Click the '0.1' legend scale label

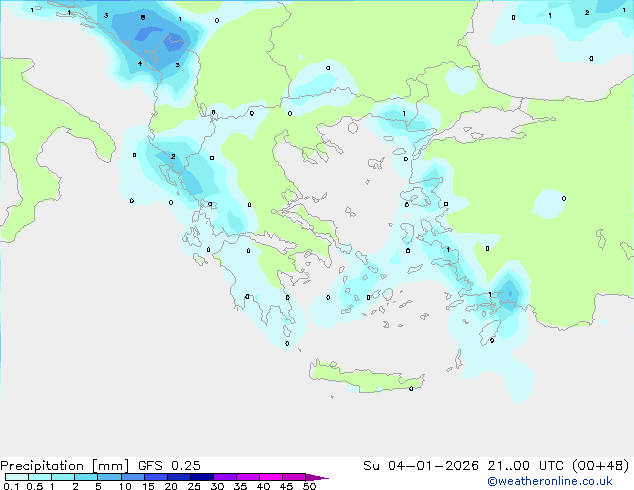[x=11, y=486]
